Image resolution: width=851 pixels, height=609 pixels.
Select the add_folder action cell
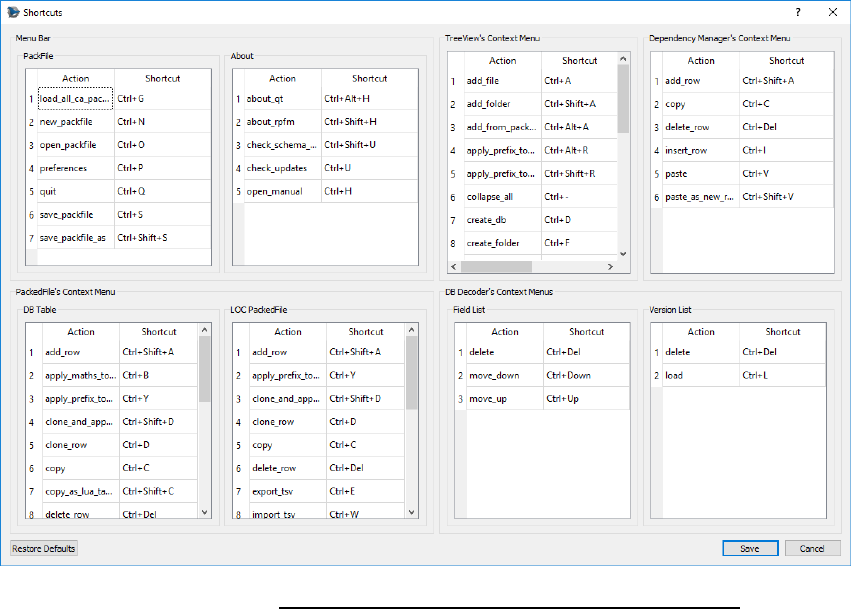coord(503,104)
